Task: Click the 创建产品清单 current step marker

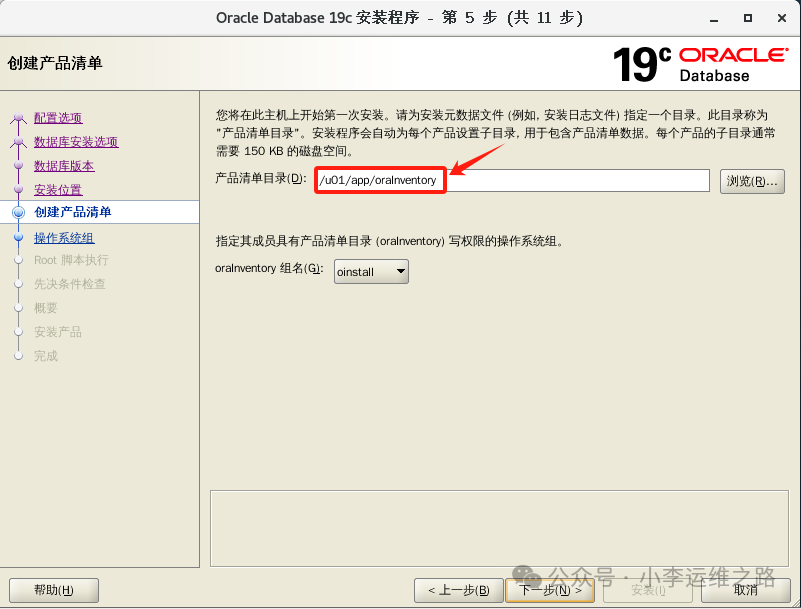Action: pyautogui.click(x=18, y=212)
